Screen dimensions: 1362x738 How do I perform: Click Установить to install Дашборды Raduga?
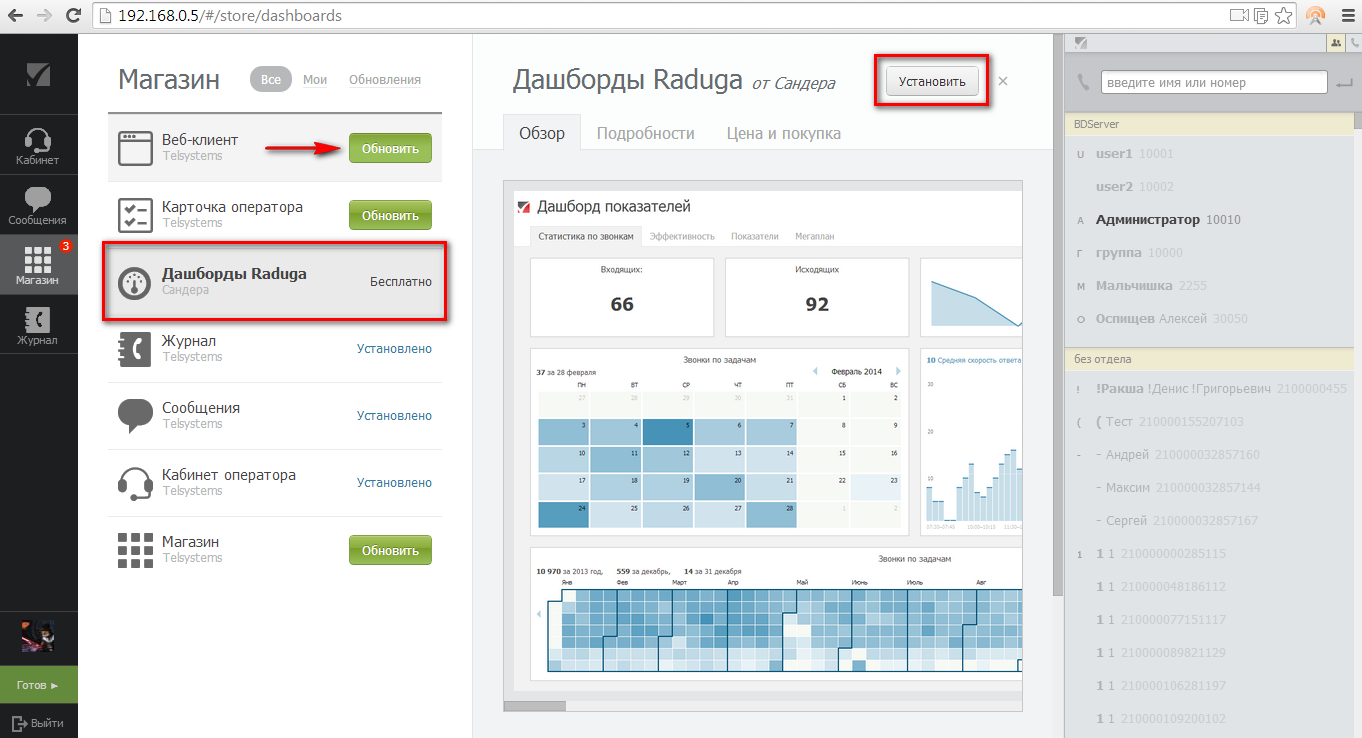point(932,82)
